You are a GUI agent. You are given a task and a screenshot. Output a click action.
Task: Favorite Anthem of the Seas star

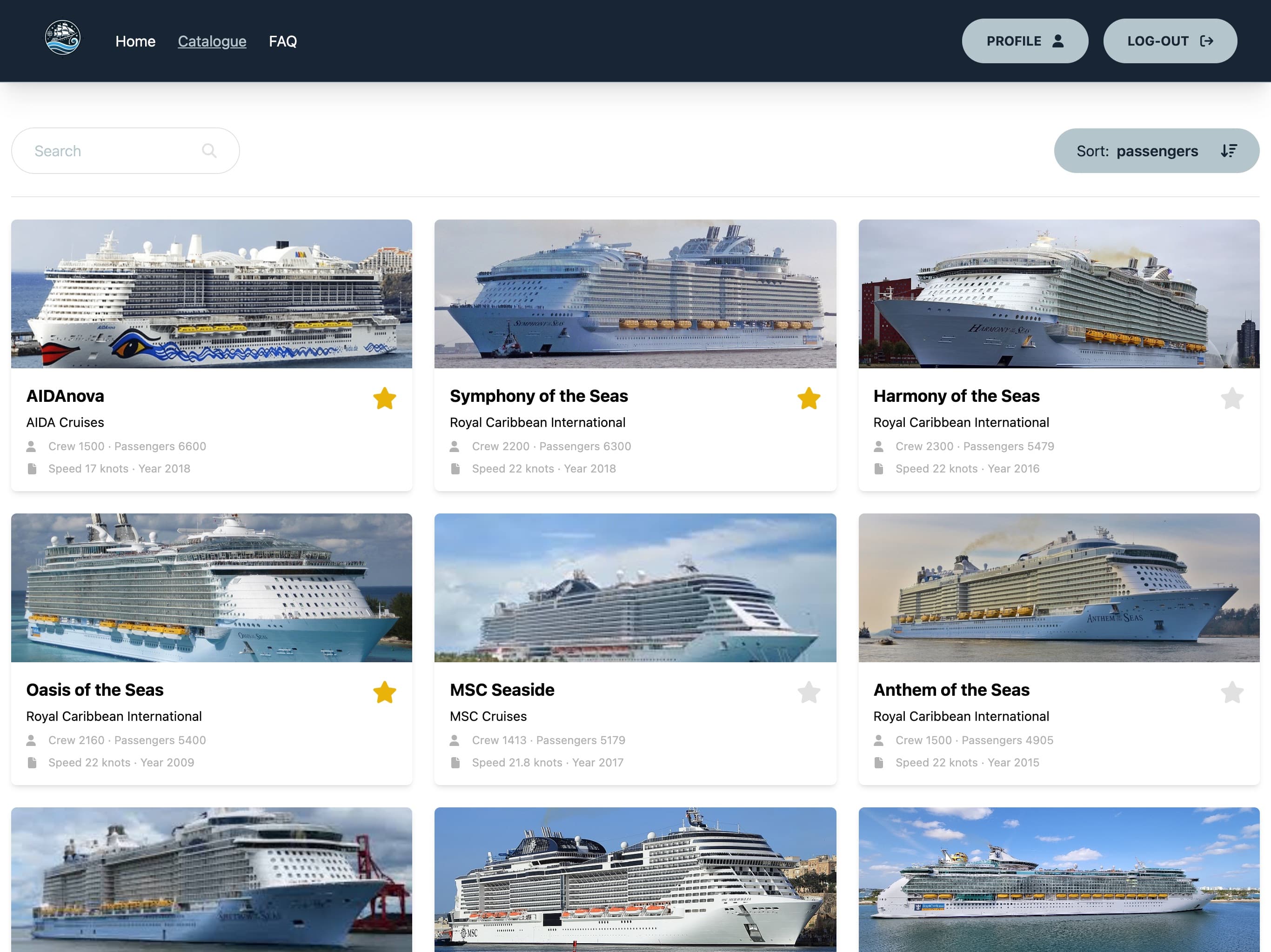point(1232,692)
